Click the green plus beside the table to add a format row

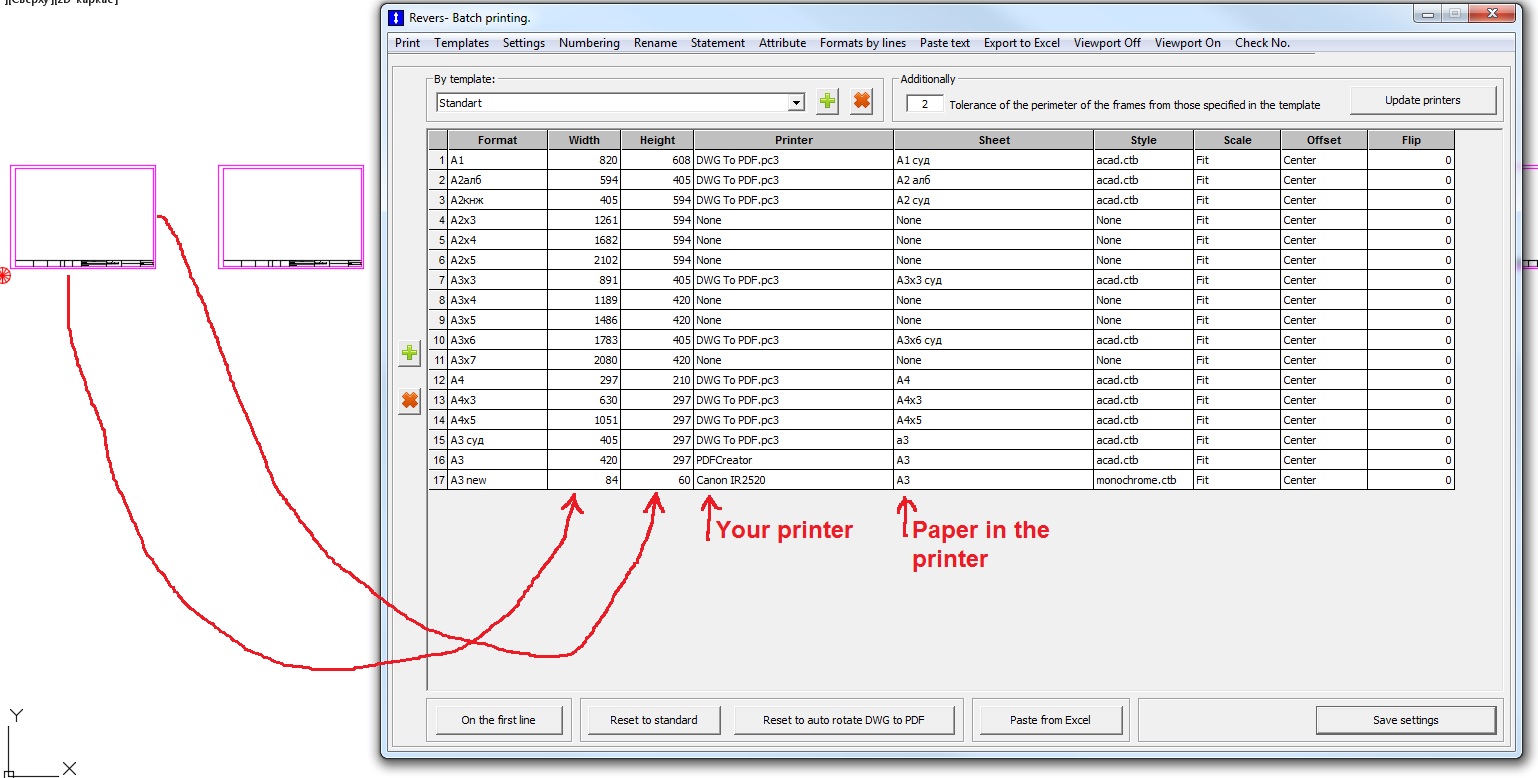pyautogui.click(x=410, y=353)
